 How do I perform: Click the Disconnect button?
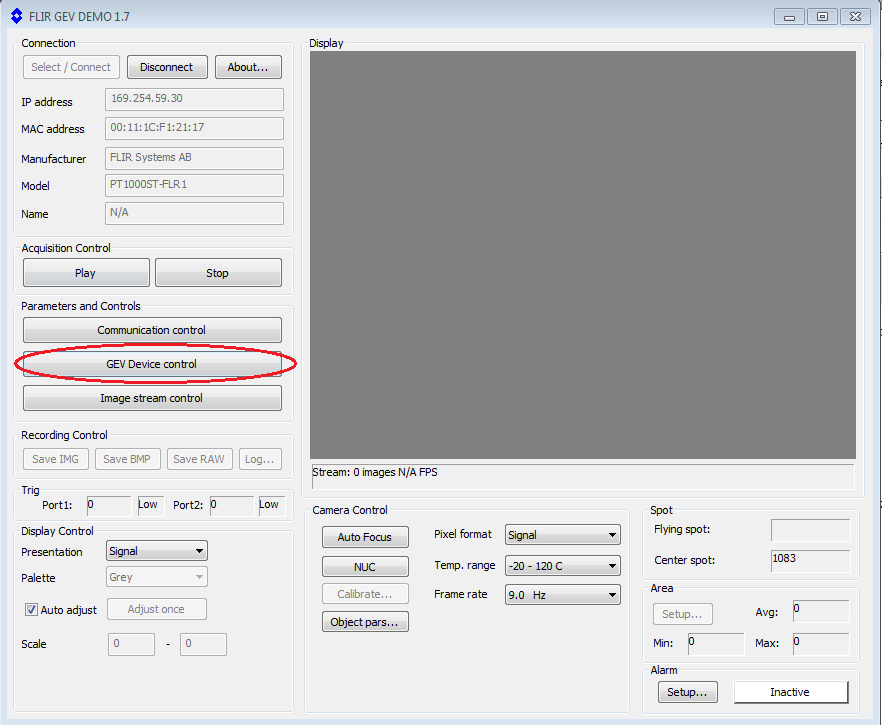167,67
